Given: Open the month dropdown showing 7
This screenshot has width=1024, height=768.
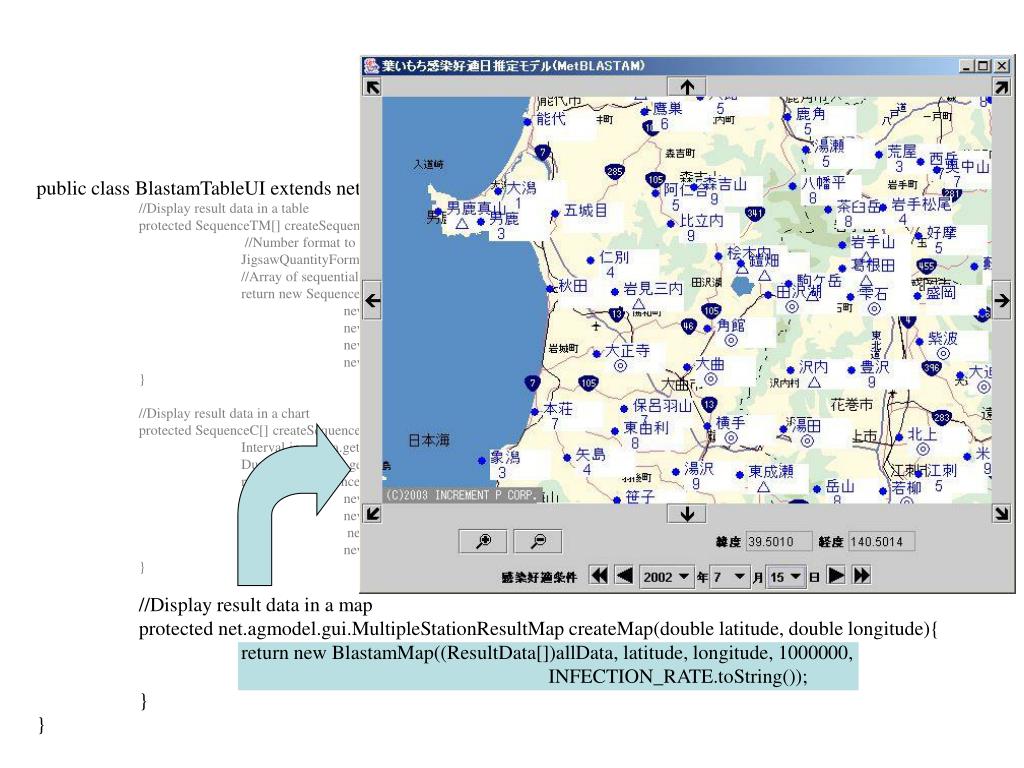Looking at the screenshot, I should (729, 577).
